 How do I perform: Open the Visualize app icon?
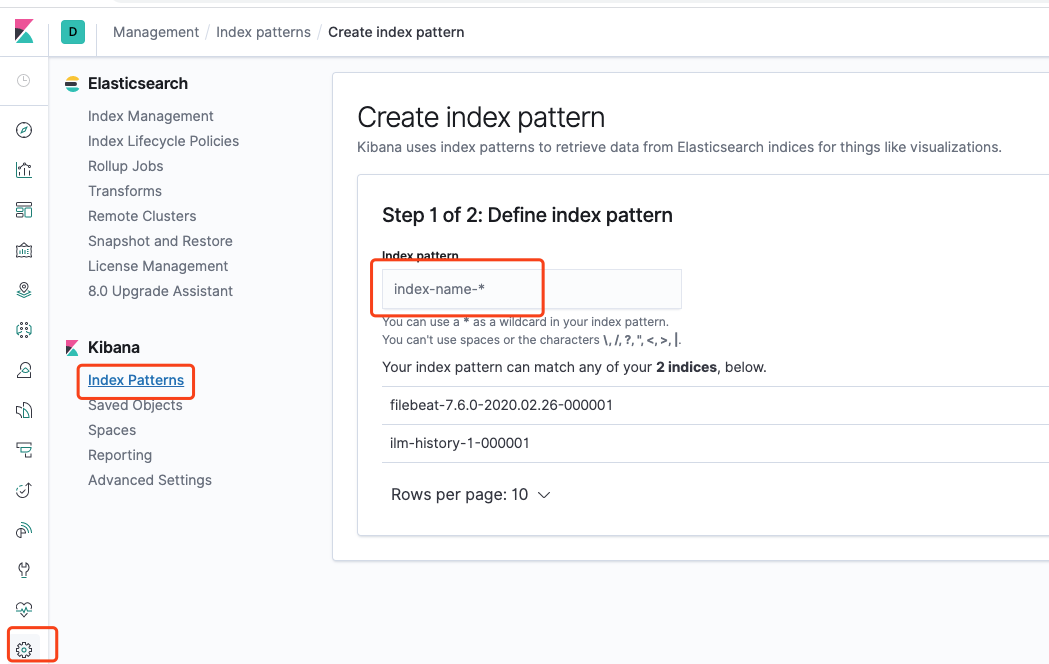pos(24,170)
